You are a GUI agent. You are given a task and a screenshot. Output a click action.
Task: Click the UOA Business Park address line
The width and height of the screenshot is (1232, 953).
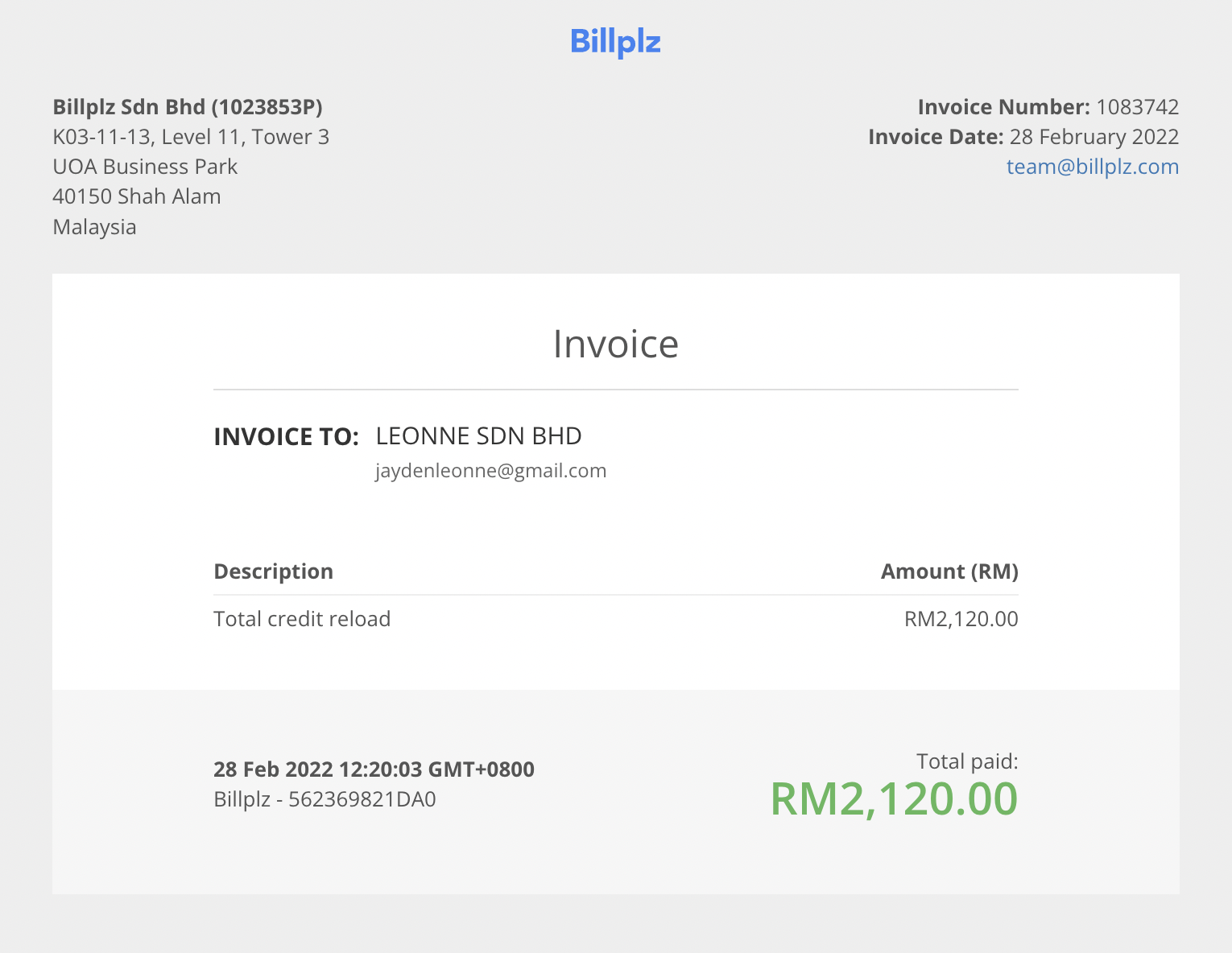[145, 167]
